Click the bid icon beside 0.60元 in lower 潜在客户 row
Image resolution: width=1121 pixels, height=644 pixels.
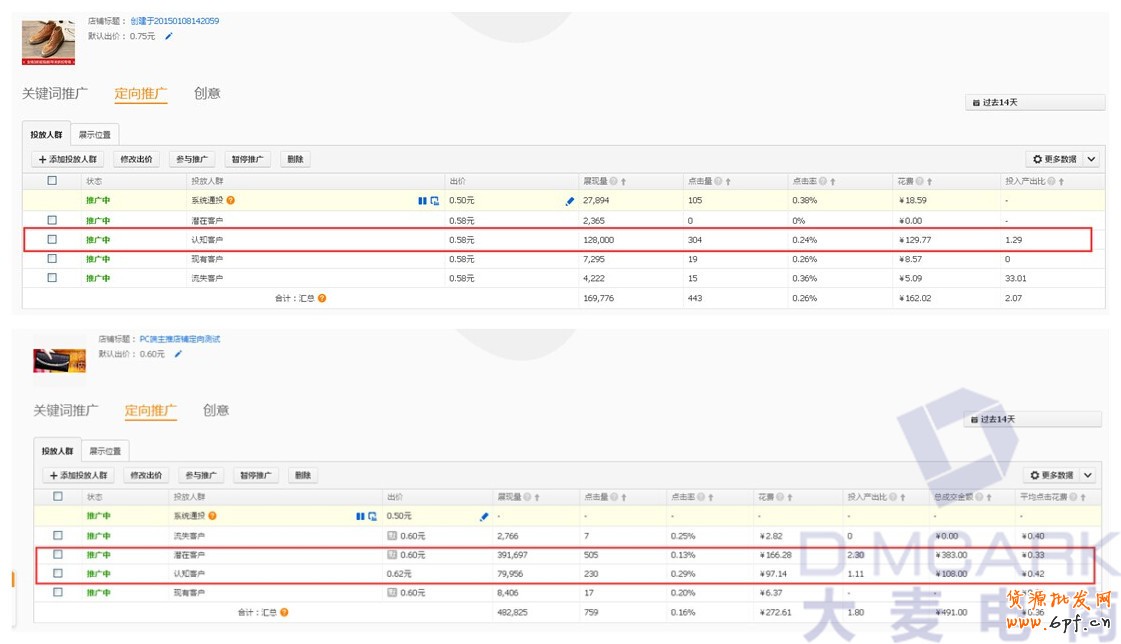point(392,554)
